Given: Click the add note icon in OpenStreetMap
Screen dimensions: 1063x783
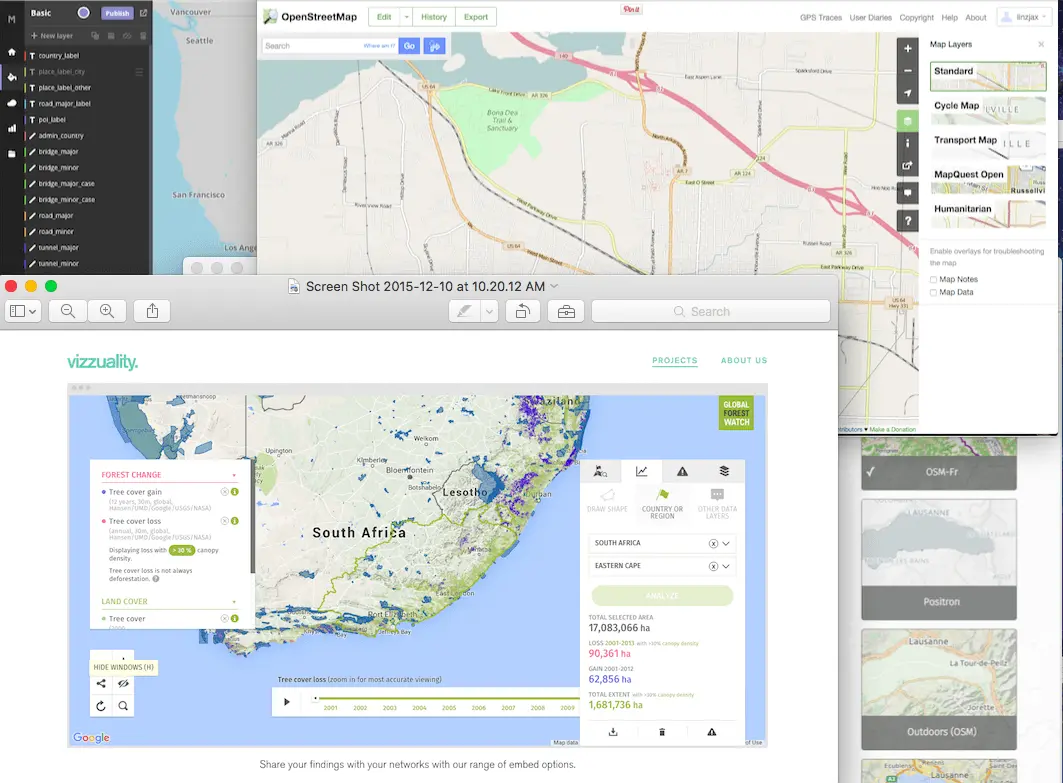Looking at the screenshot, I should click(x=907, y=193).
